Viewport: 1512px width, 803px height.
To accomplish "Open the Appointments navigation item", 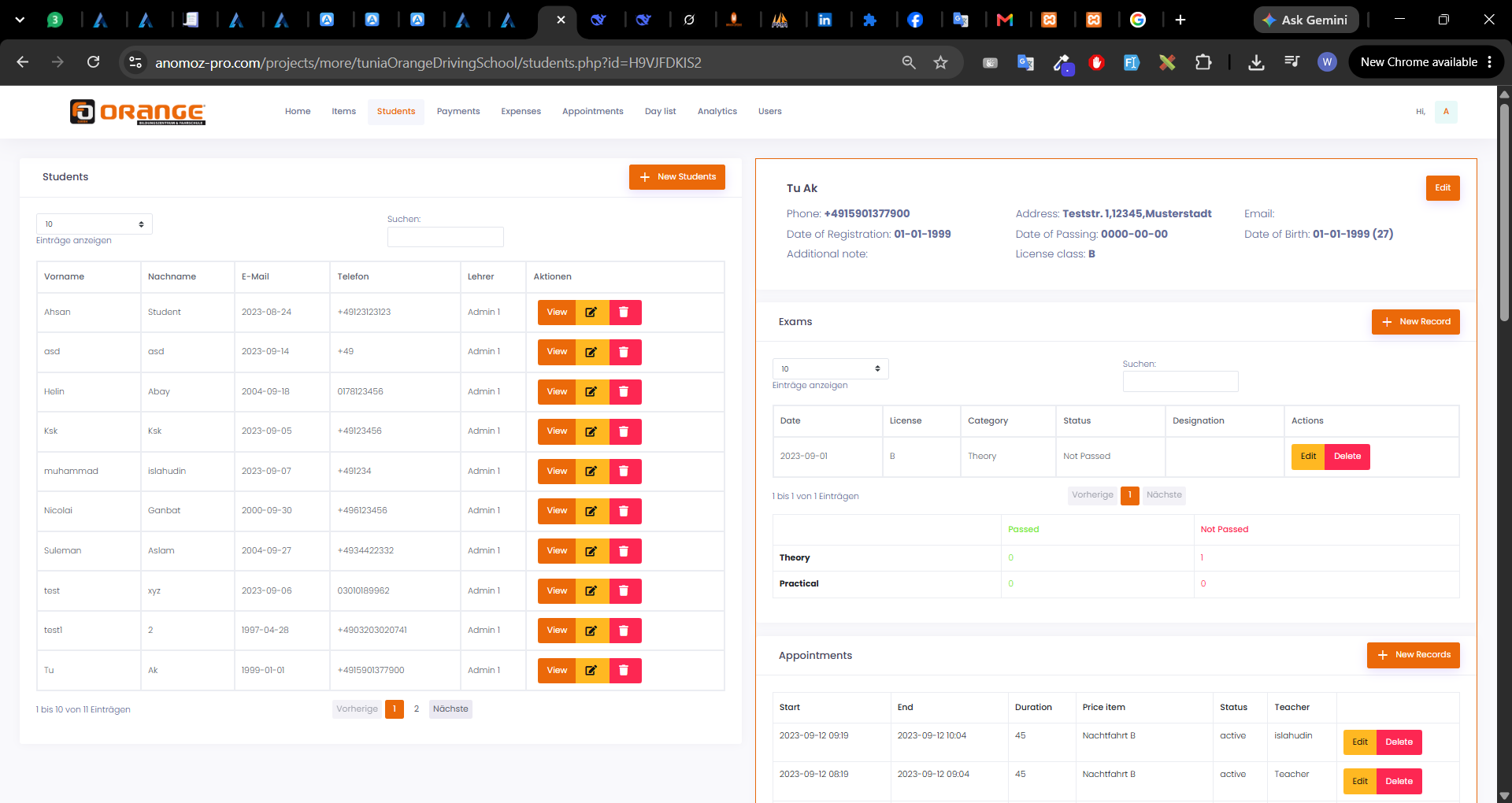I will [593, 112].
